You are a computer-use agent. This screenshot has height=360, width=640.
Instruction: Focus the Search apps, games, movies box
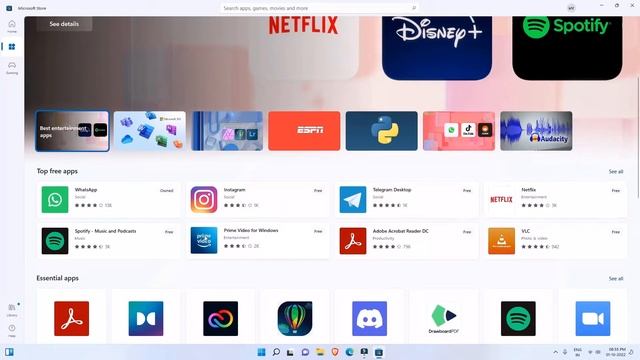319,8
